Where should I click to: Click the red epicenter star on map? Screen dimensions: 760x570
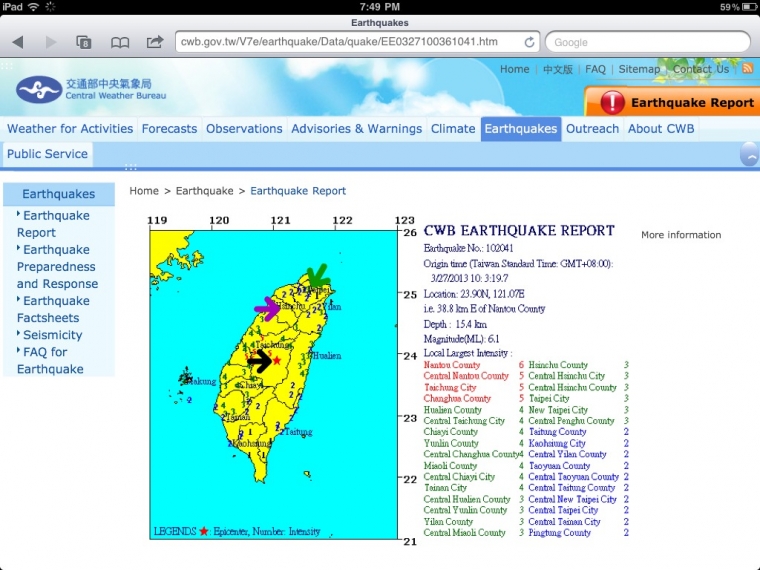(x=277, y=361)
